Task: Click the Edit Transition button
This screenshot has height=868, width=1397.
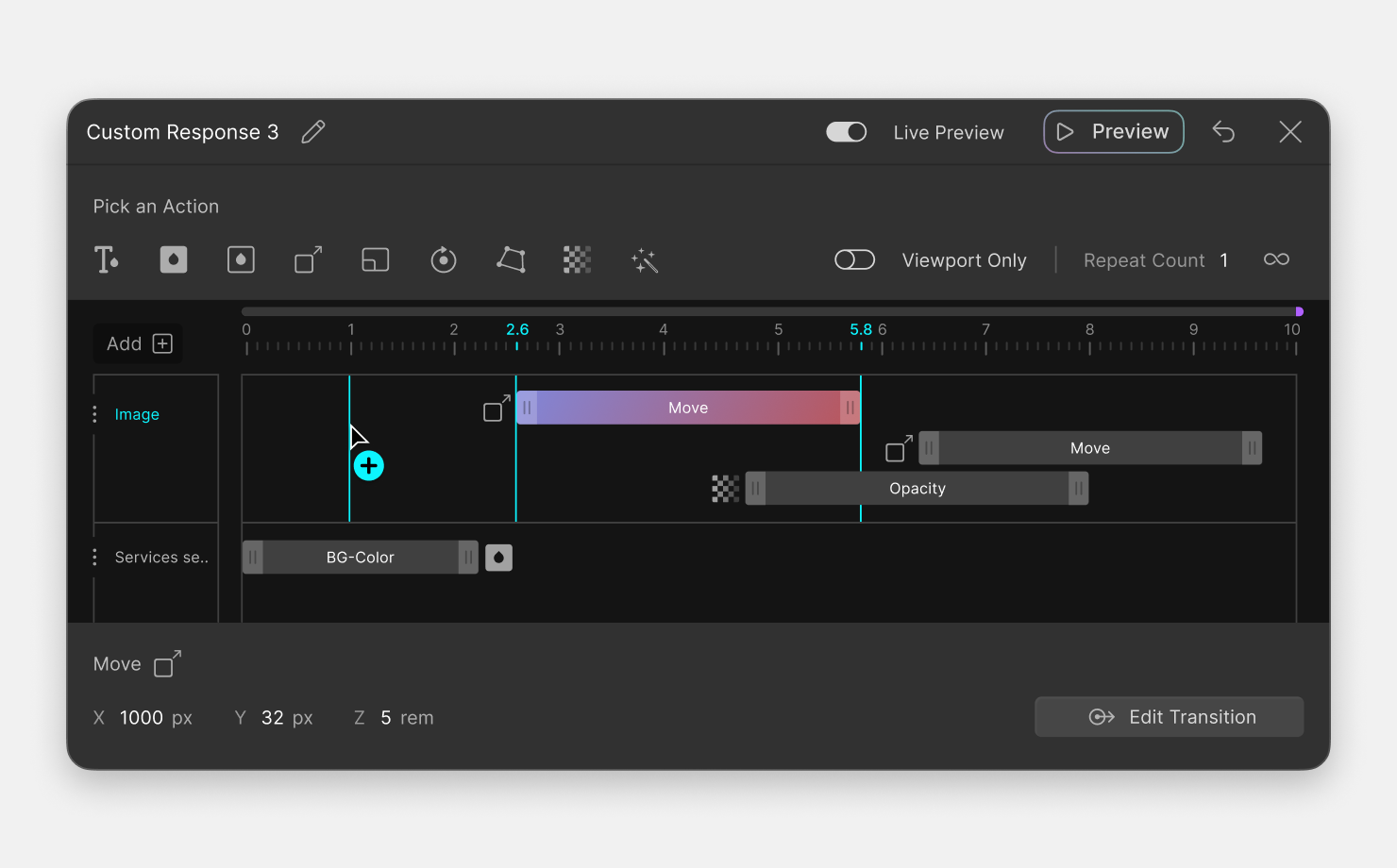Action: point(1170,717)
